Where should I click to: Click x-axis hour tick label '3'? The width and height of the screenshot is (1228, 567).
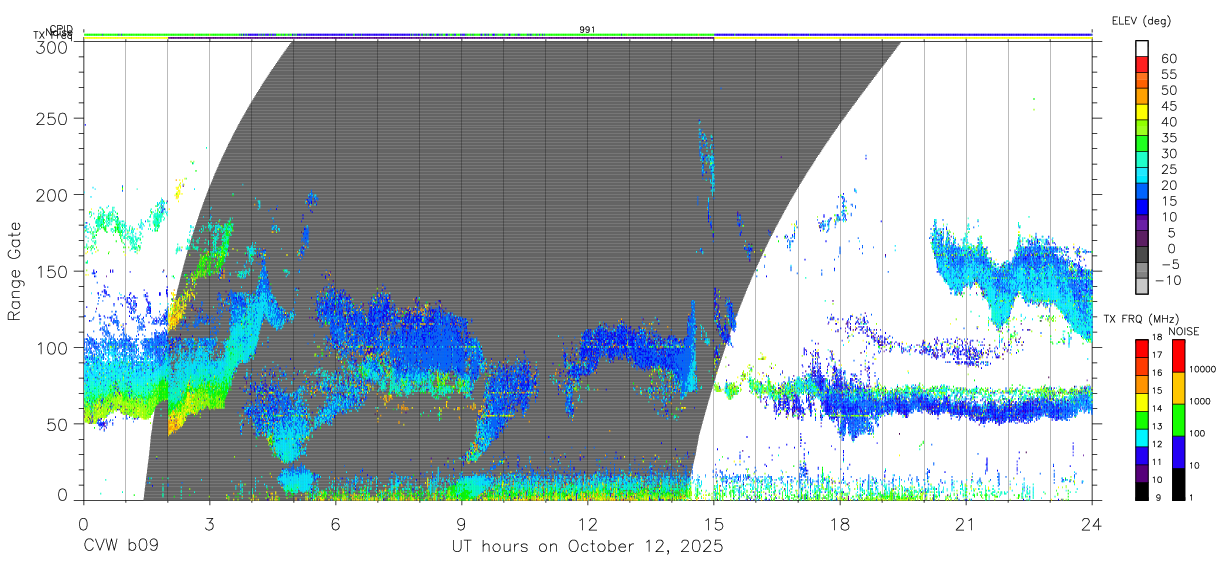[x=209, y=524]
